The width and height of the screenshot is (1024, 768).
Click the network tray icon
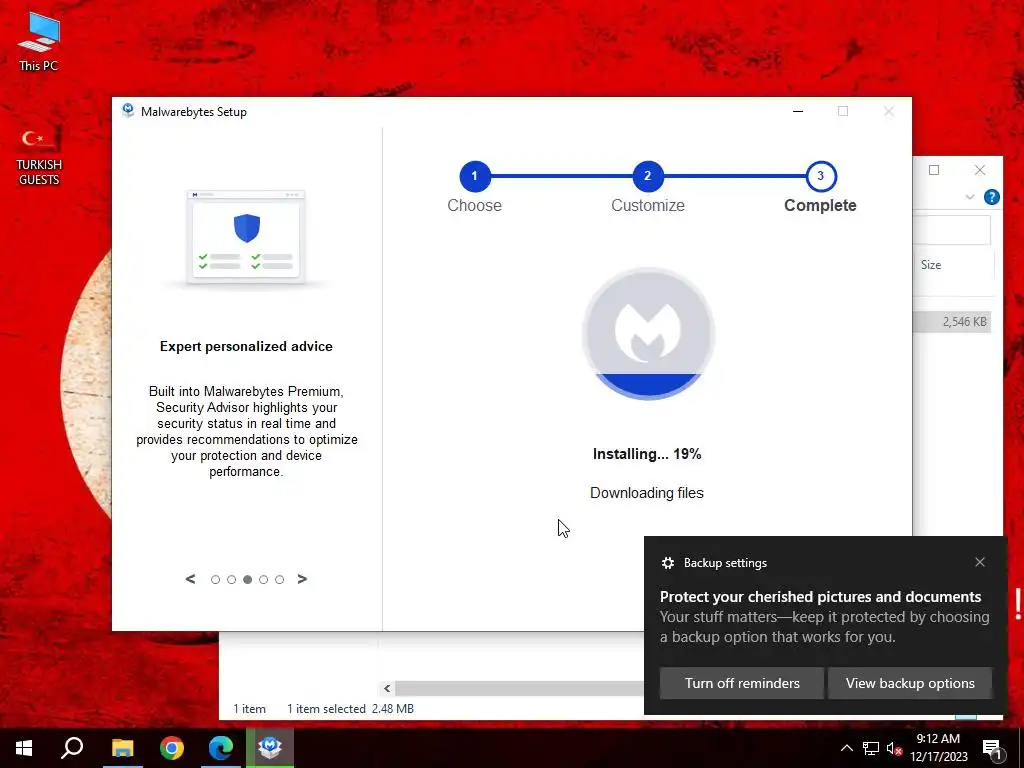(x=871, y=748)
